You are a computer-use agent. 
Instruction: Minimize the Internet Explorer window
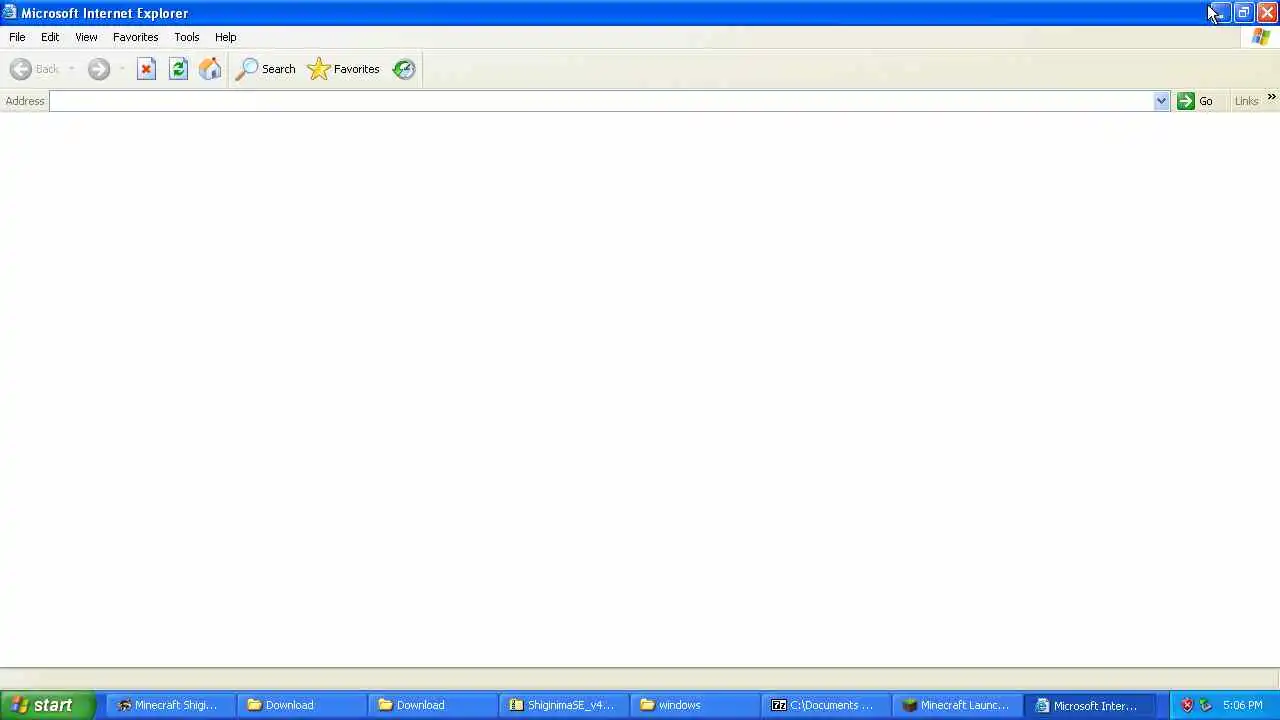tap(1219, 13)
